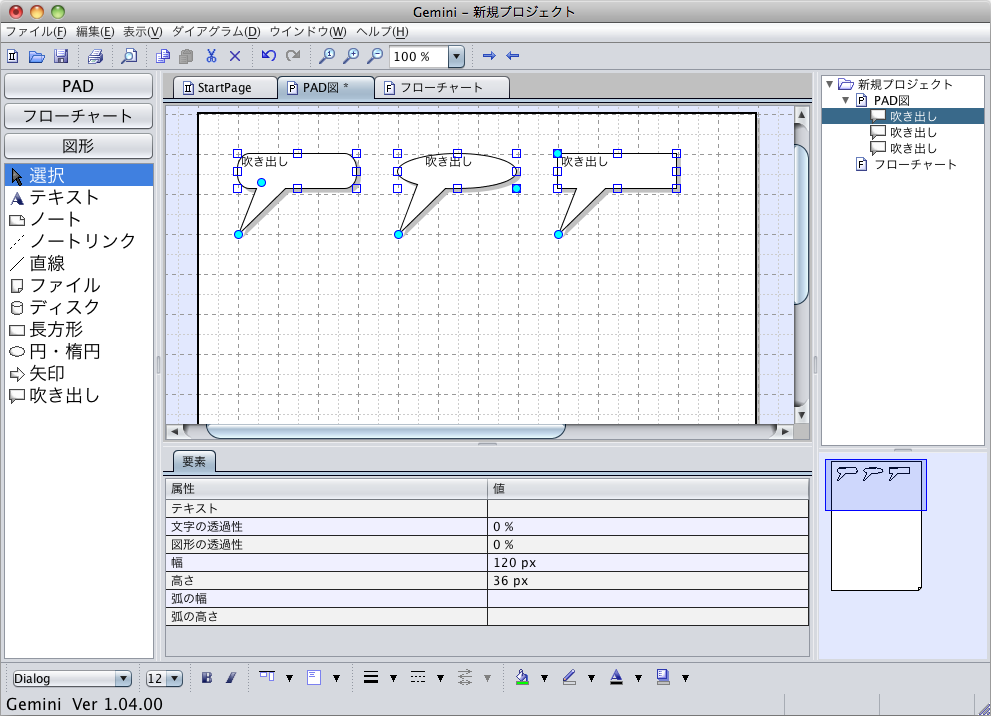Collapse the PAD図 tree node
The image size is (991, 716).
(x=846, y=100)
